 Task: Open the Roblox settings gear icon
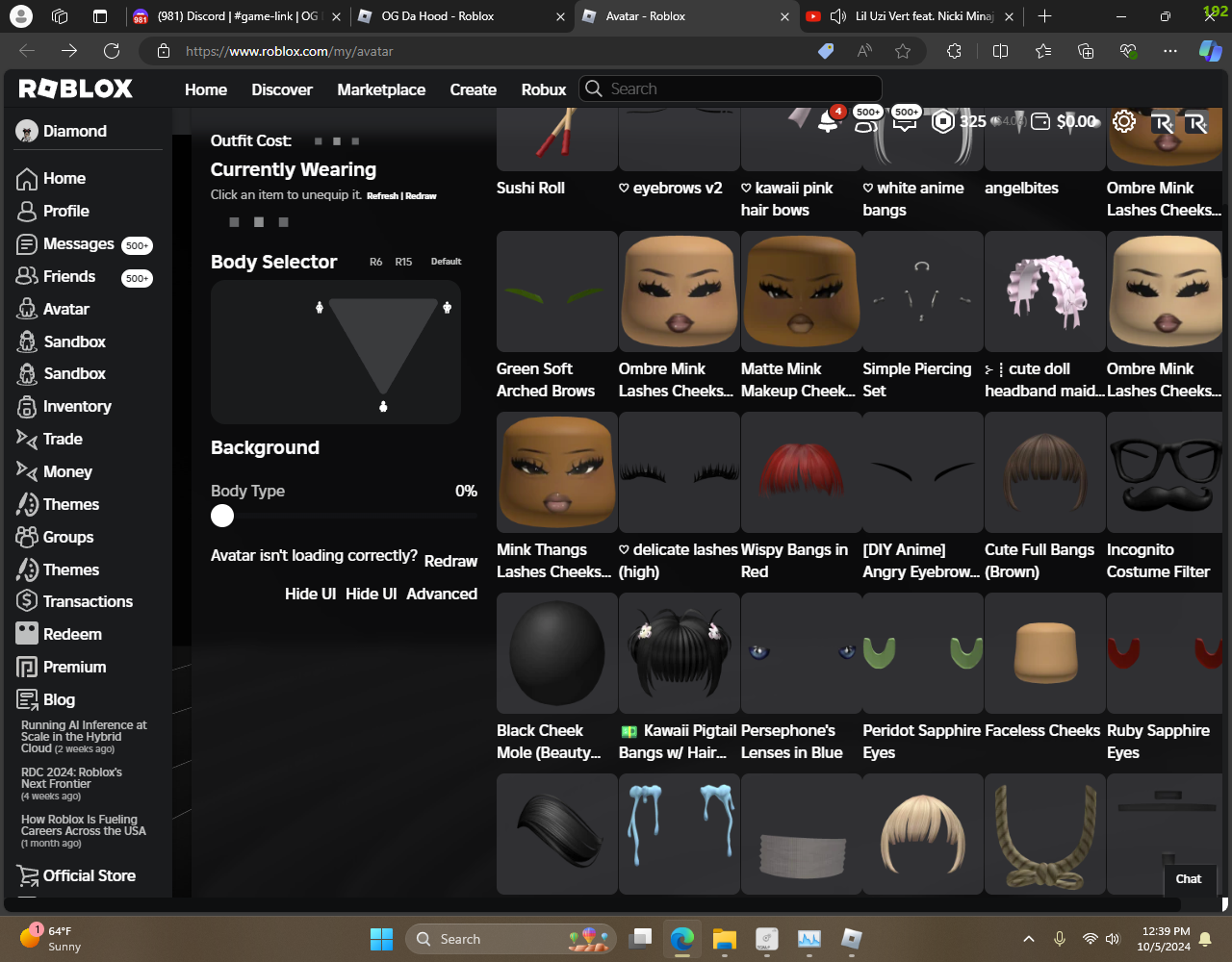[1123, 121]
